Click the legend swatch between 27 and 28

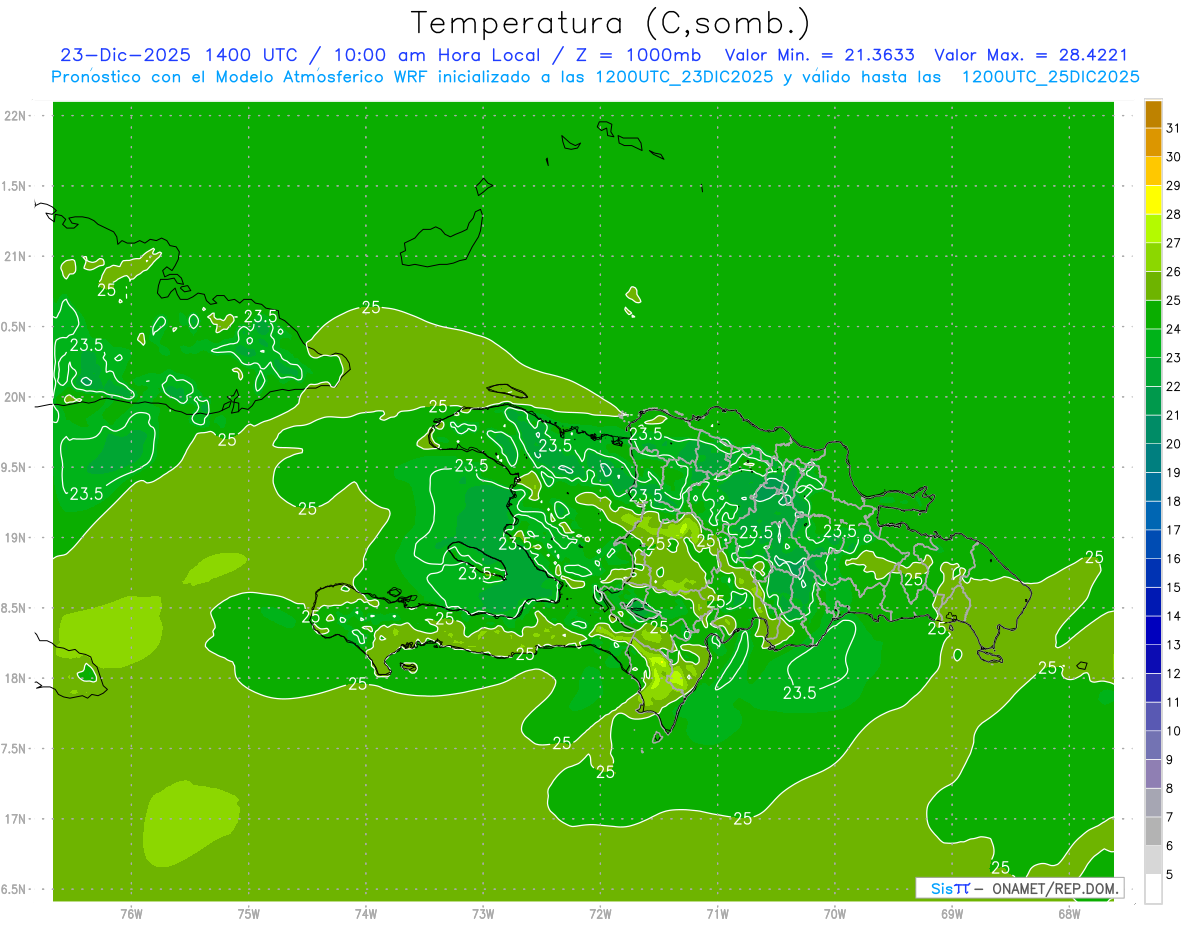point(1153,229)
